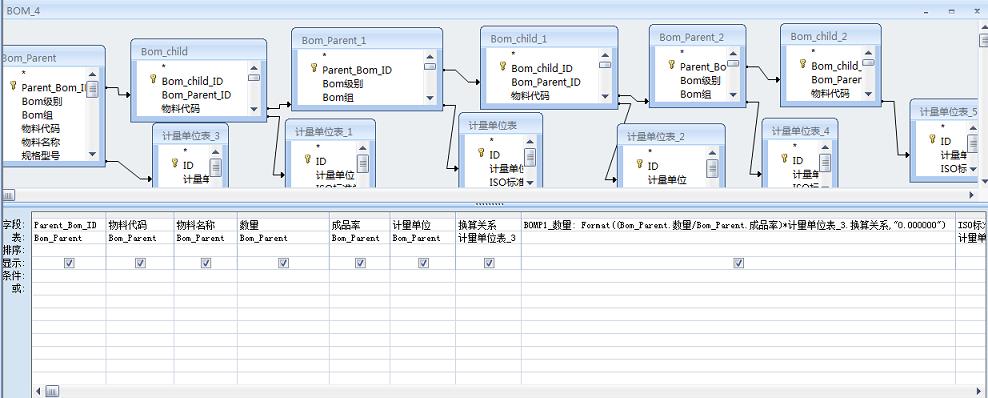
Task: Toggle the show checkbox under 换算关系 column
Action: tap(489, 263)
